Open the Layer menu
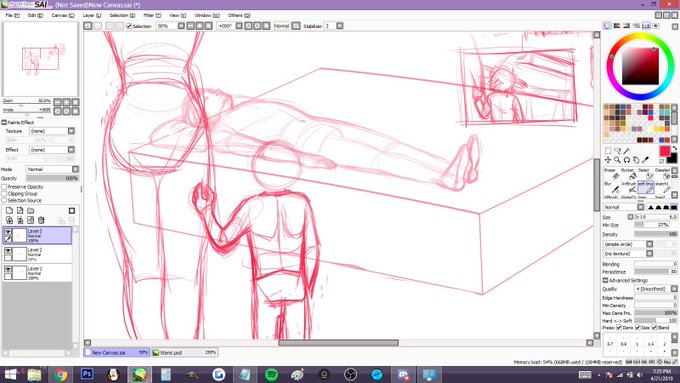The image size is (680, 383). tap(92, 15)
